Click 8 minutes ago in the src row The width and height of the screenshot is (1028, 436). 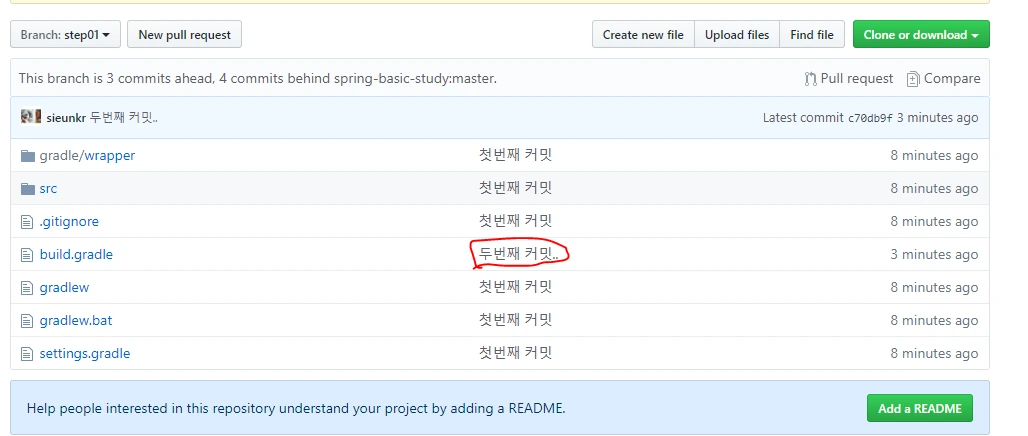(934, 189)
